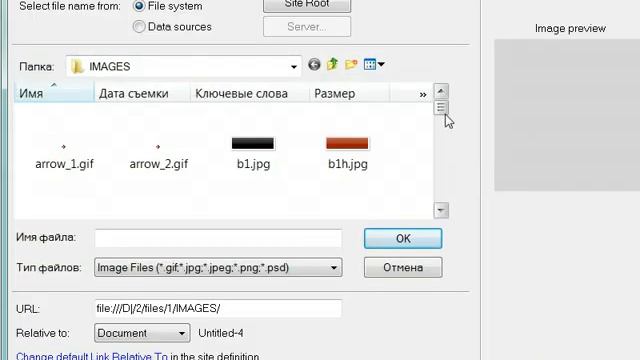
Task: Sort by Ключевые слова column header
Action: click(x=250, y=93)
